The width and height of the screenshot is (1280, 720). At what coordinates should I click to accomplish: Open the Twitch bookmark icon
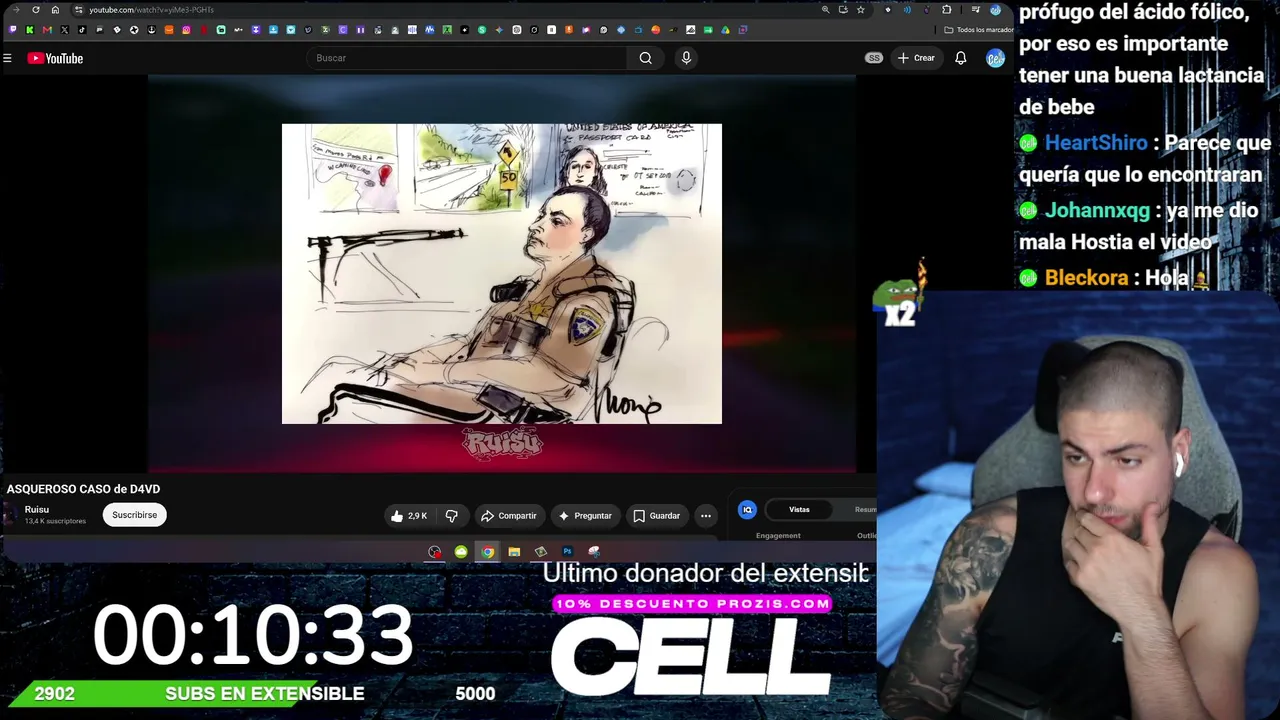pyautogui.click(x=12, y=30)
